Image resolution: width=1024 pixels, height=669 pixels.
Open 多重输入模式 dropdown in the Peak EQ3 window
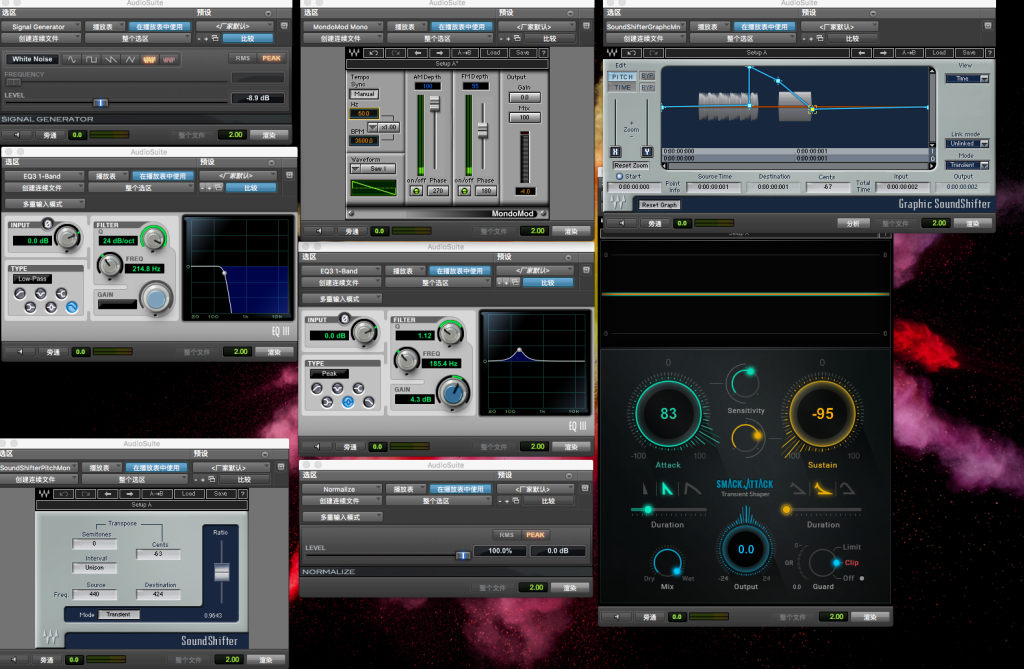coord(342,299)
